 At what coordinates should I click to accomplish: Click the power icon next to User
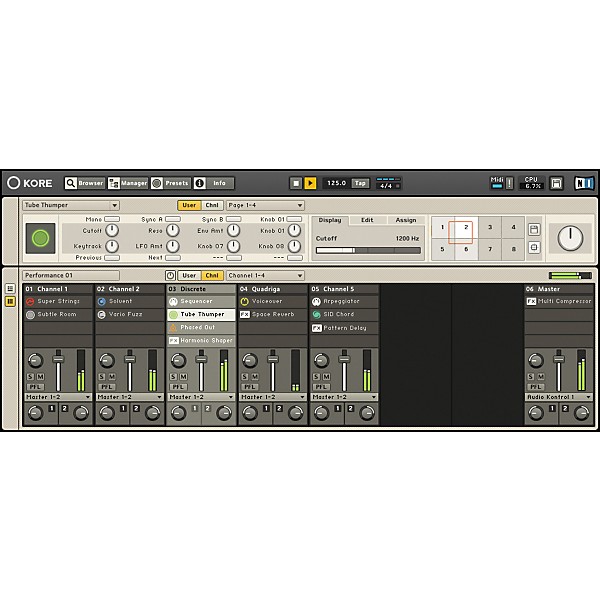(x=170, y=276)
